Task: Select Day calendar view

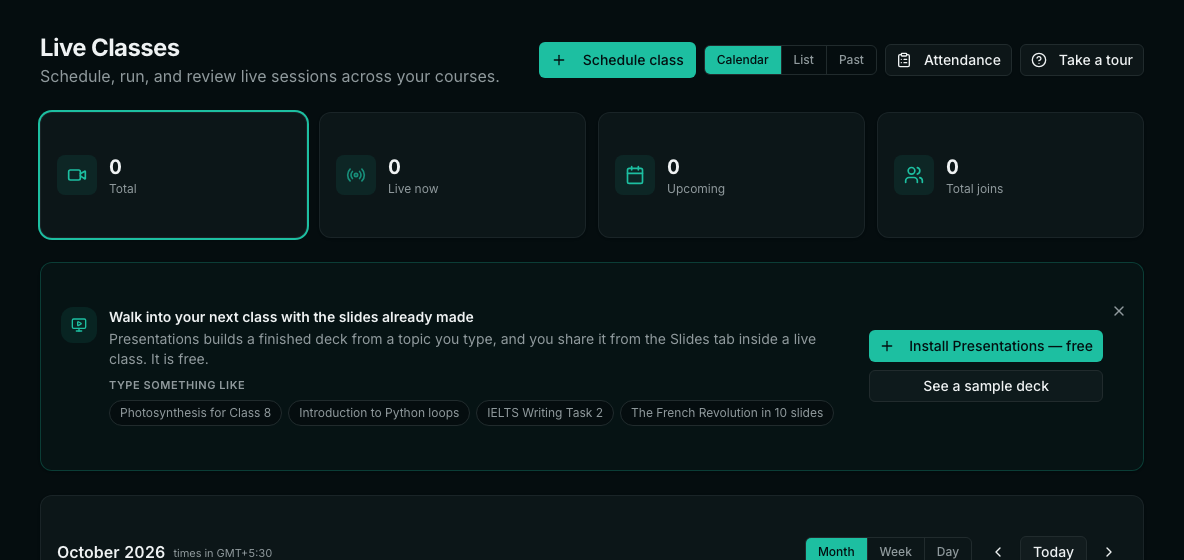Action: point(948,551)
